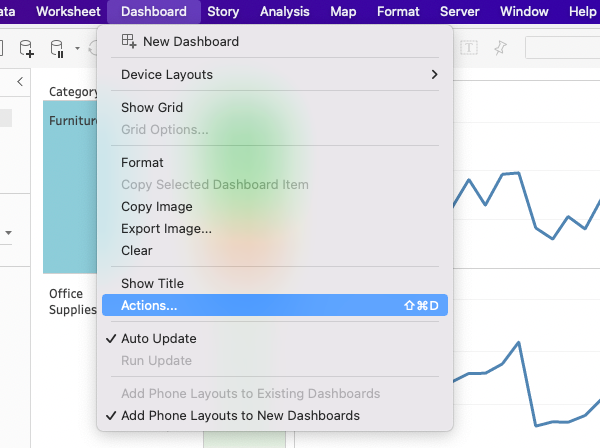Image resolution: width=600 pixels, height=448 pixels.
Task: Toggle Add Phone Layouts to New Dashboards
Action: point(240,416)
